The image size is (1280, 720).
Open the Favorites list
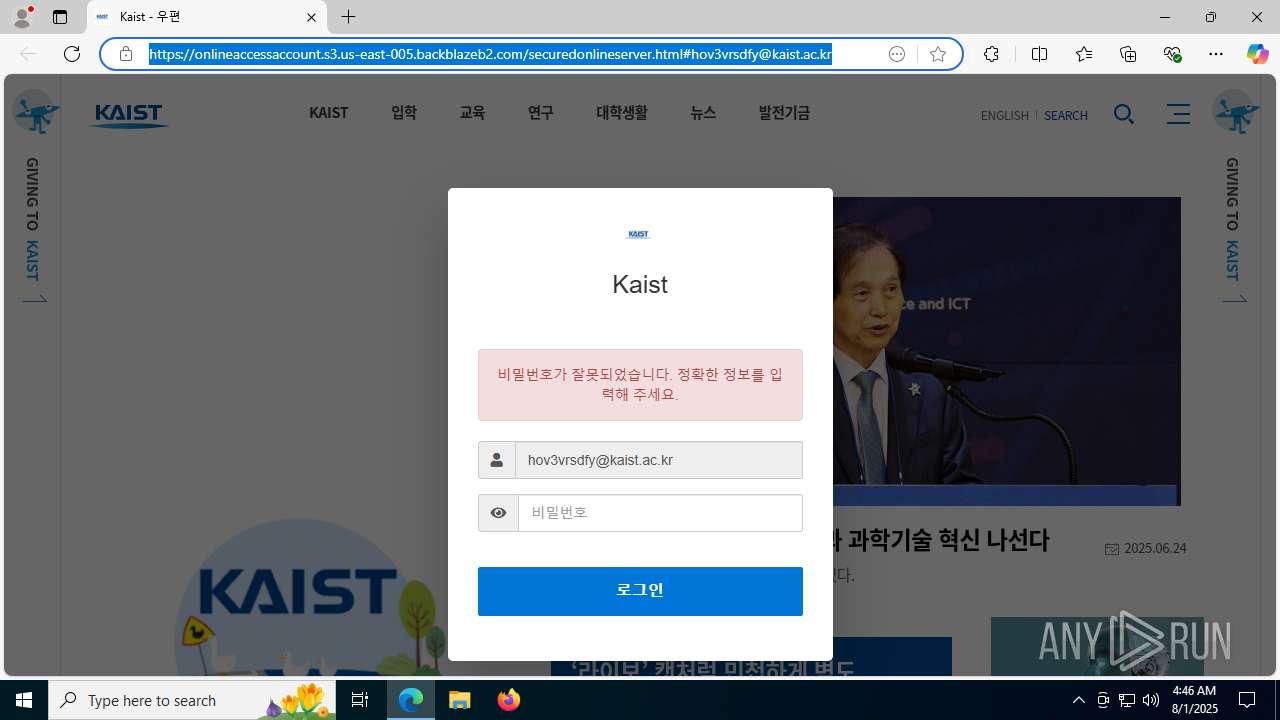click(x=1084, y=54)
